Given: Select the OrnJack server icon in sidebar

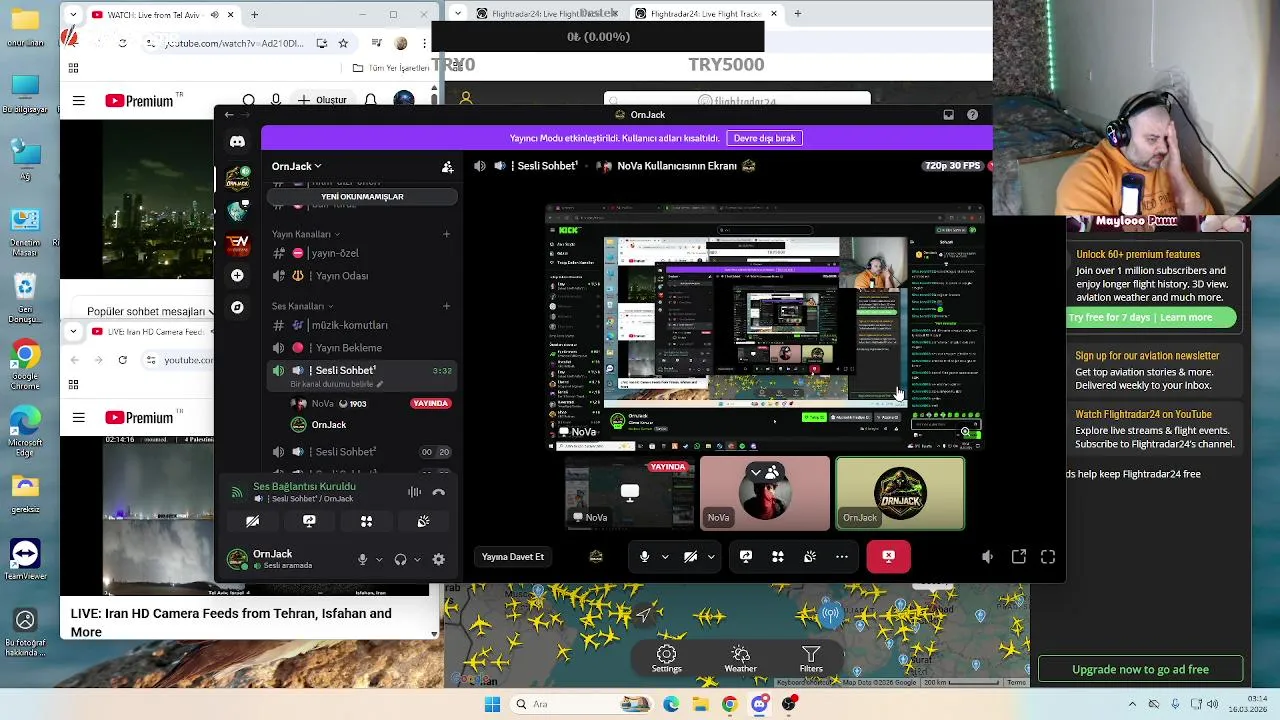Looking at the screenshot, I should click(x=237, y=178).
